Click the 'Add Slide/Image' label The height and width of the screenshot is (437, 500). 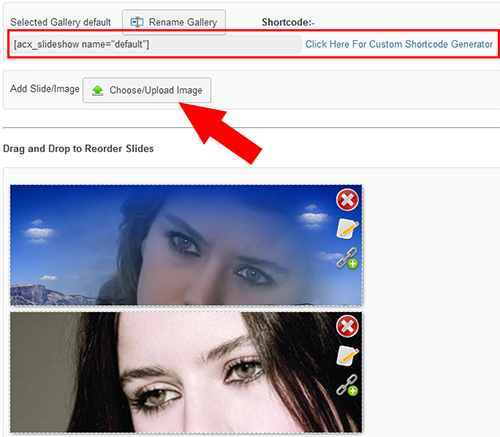coord(45,89)
